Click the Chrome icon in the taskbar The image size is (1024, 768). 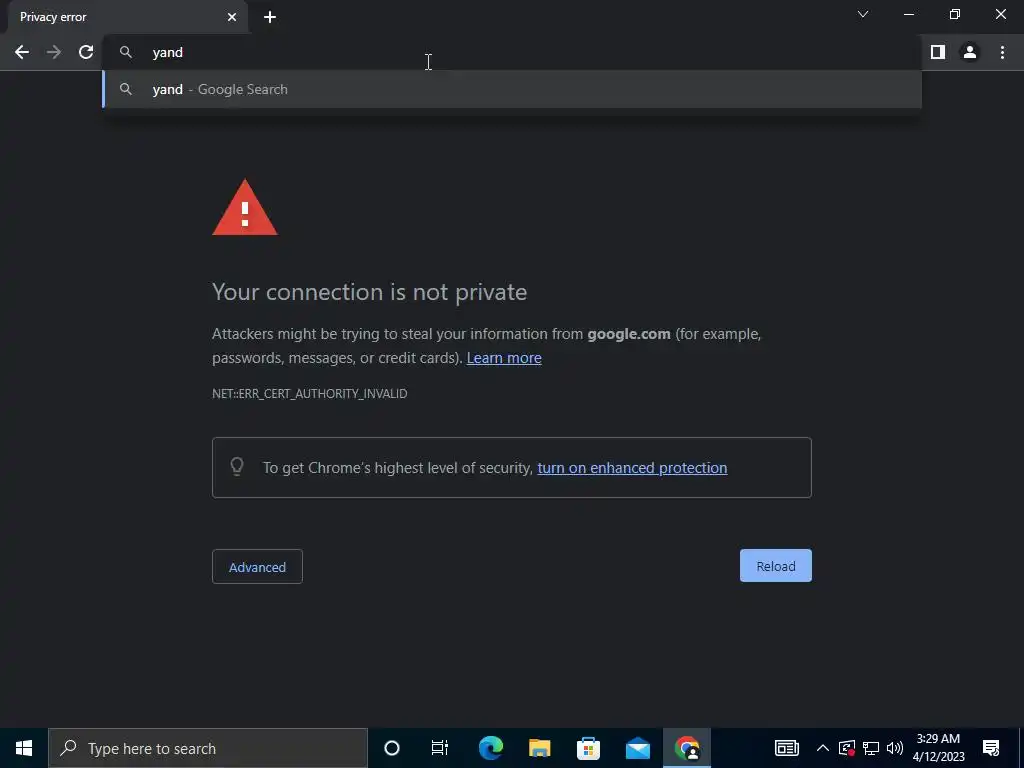coord(687,748)
